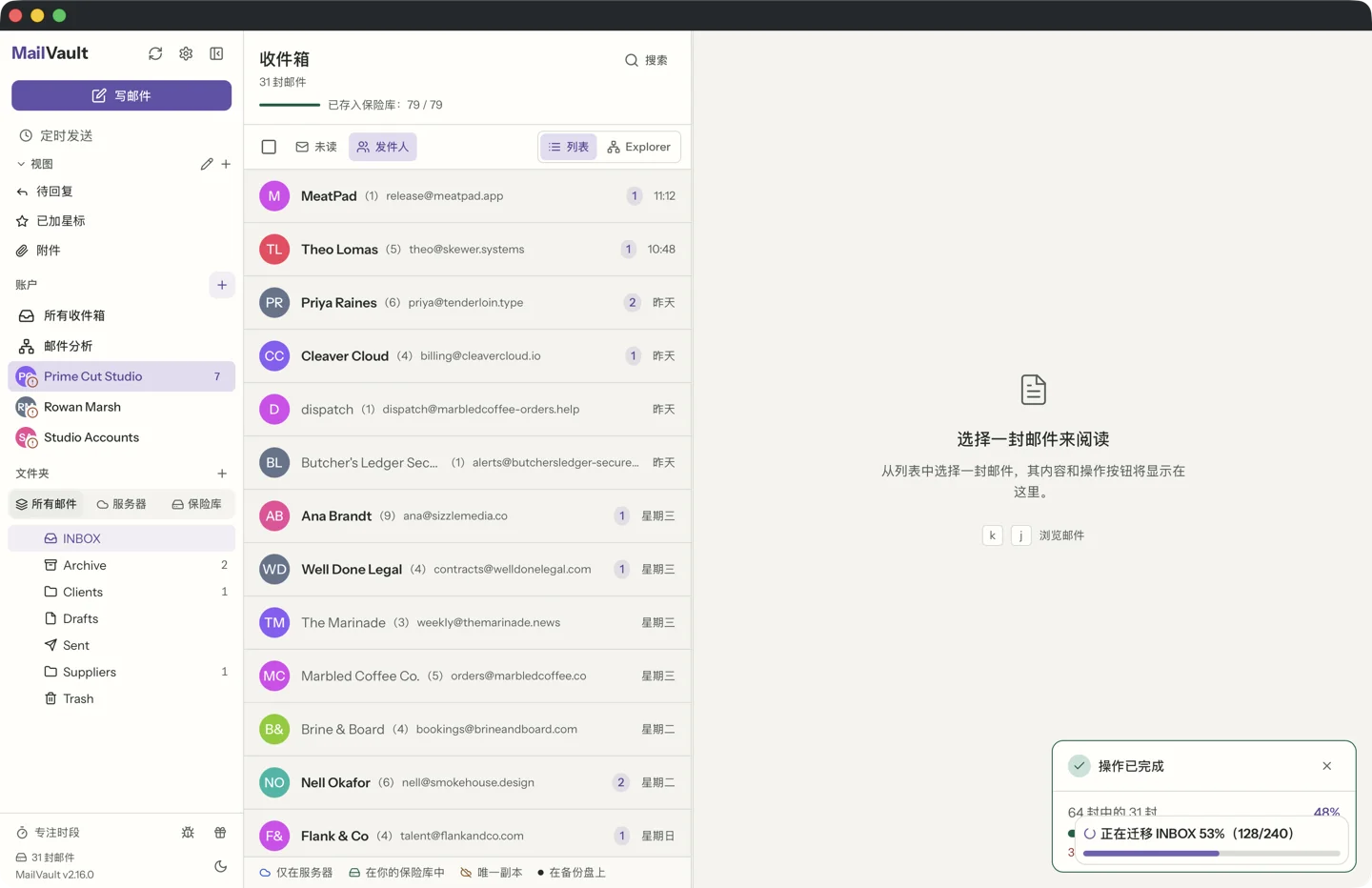Open the Suppliers folder
Image resolution: width=1372 pixels, height=888 pixels.
point(122,672)
